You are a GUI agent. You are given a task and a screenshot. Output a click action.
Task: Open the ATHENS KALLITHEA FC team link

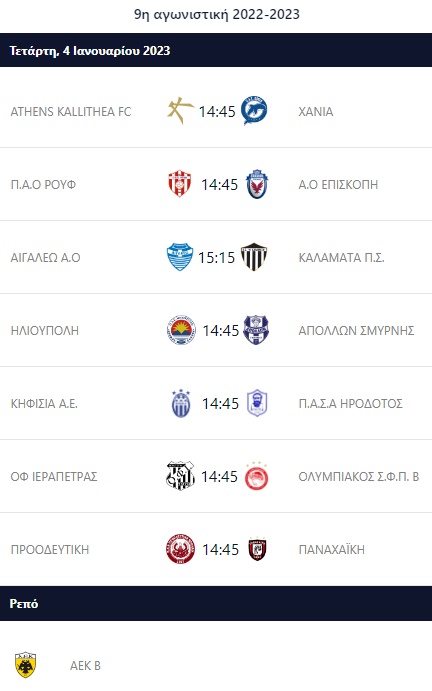pyautogui.click(x=71, y=111)
